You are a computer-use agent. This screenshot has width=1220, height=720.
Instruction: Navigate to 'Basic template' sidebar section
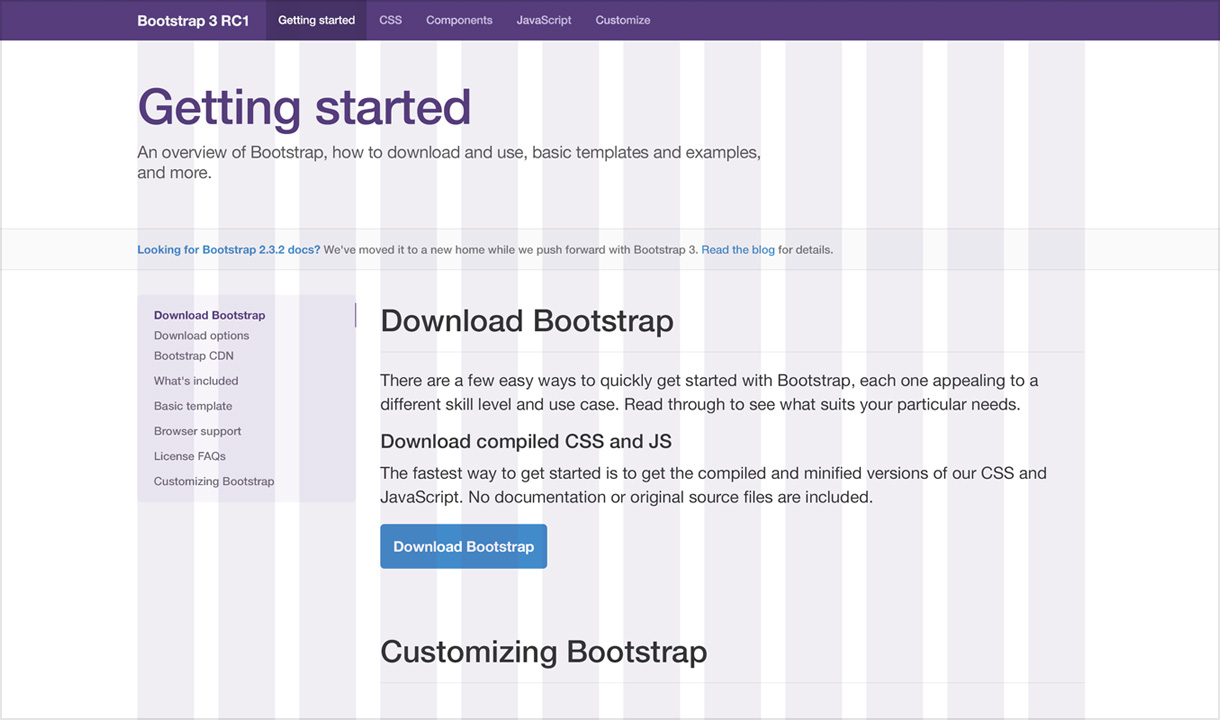point(193,406)
